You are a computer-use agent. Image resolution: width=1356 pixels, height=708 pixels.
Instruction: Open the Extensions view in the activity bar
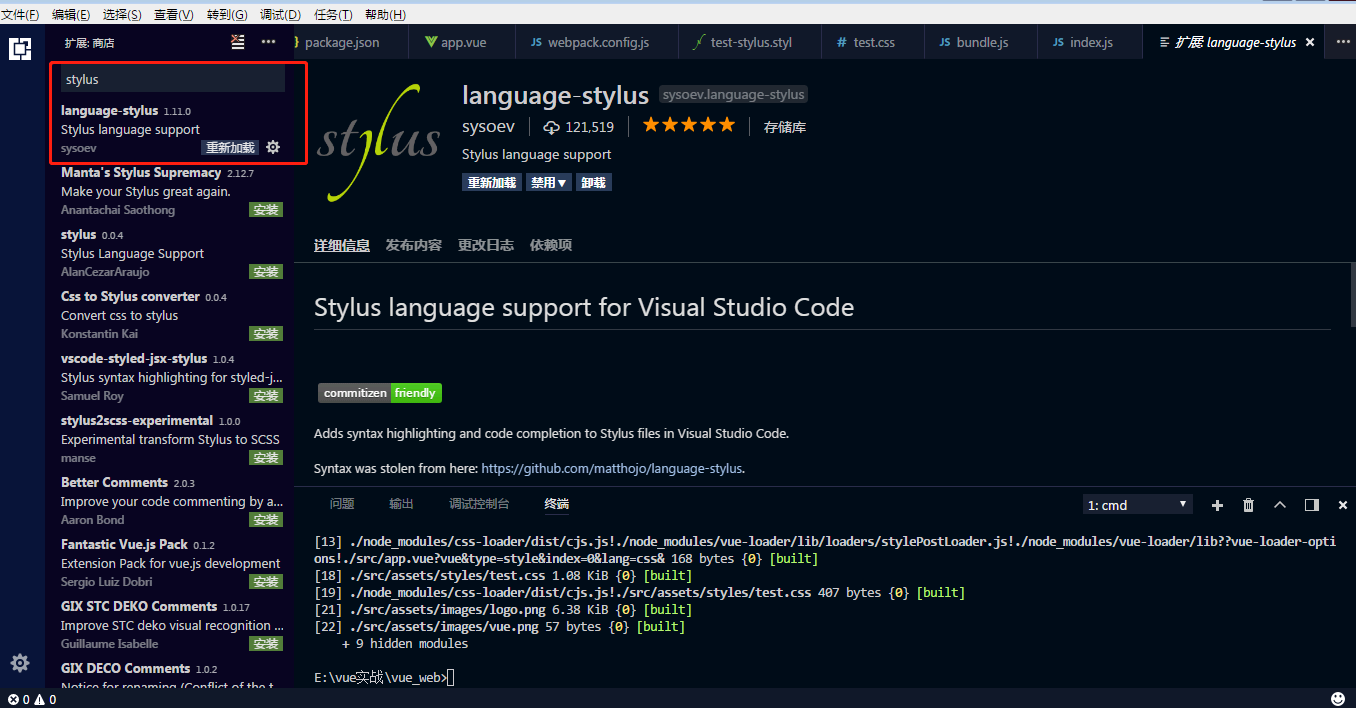(20, 48)
